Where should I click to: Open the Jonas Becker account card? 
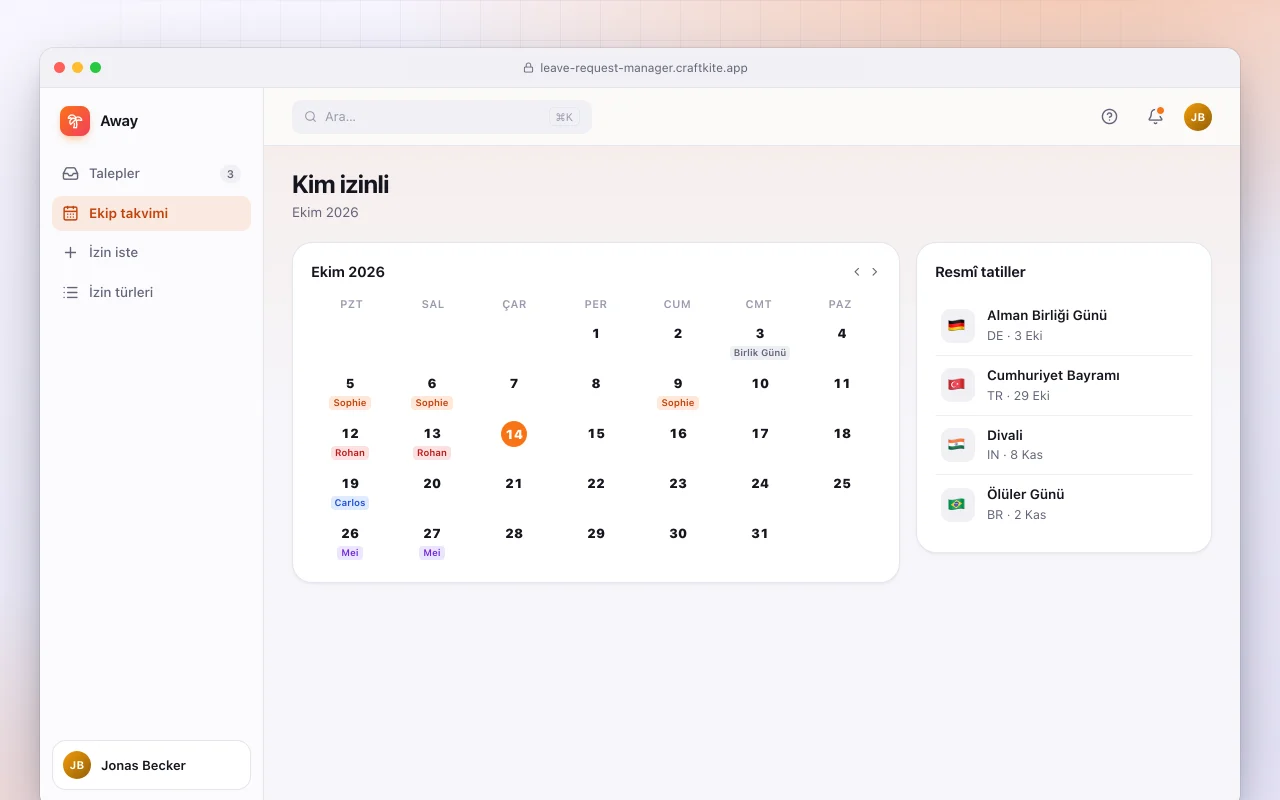click(151, 765)
